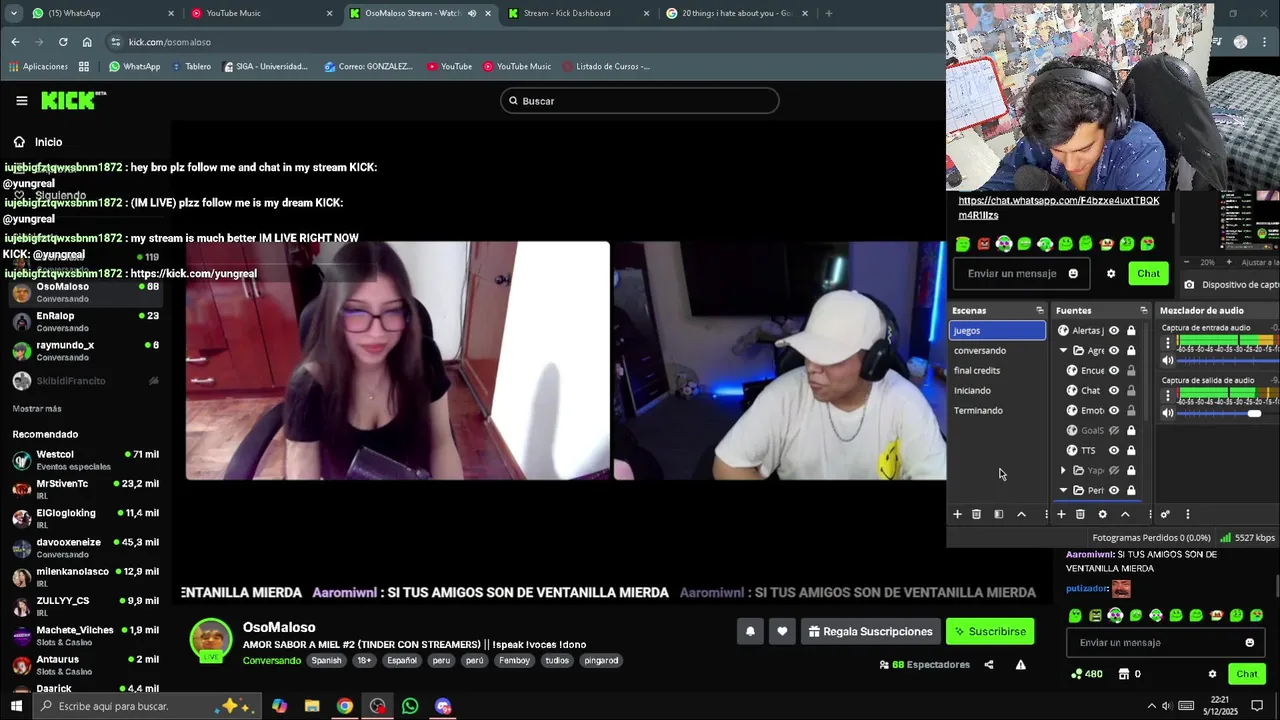This screenshot has height=720, width=1280.
Task: Toggle visibility of Emot source
Action: click(1114, 411)
